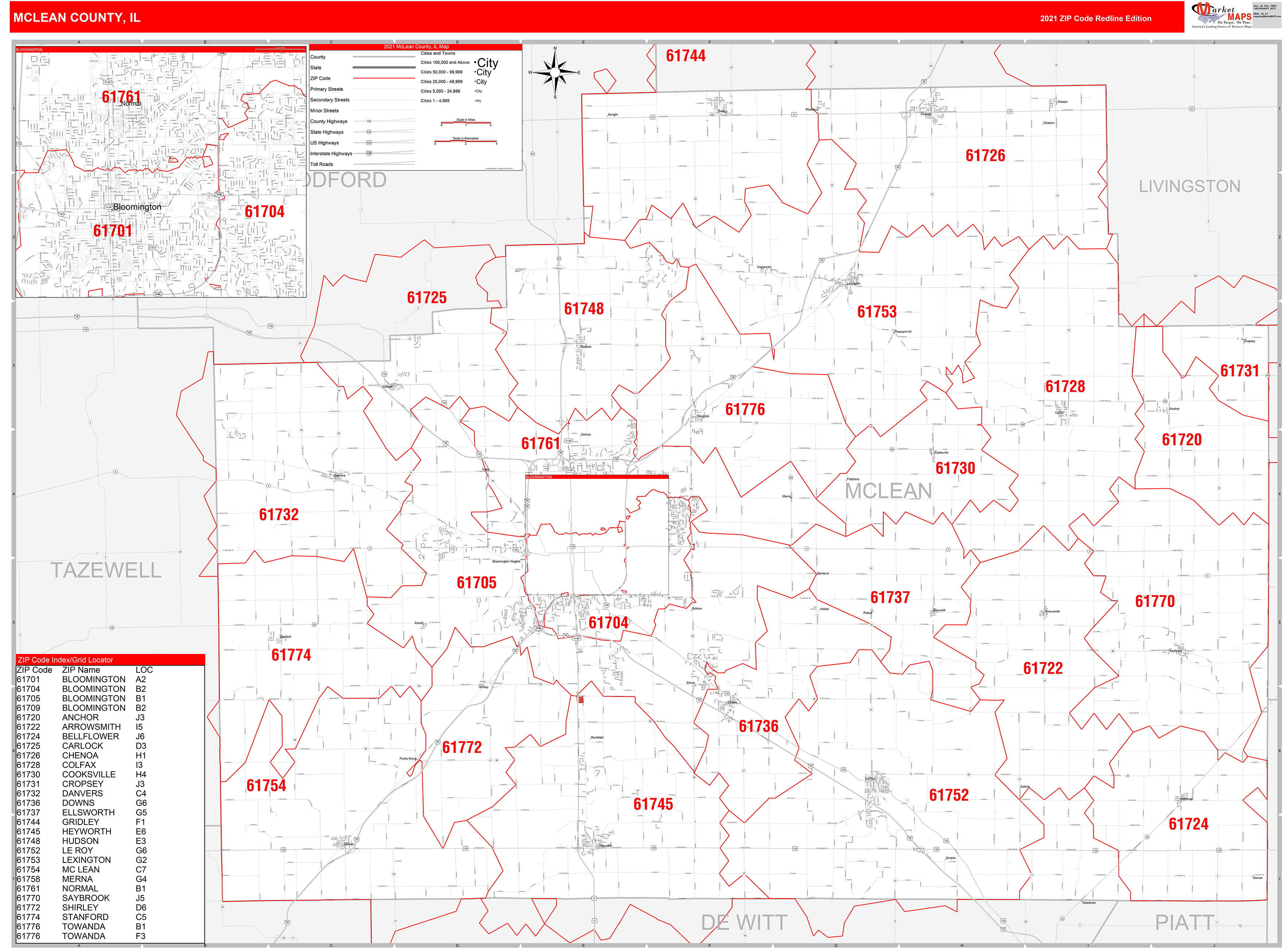Image resolution: width=1288 pixels, height=949 pixels.
Task: Click the compass rose north arrow
Action: [555, 57]
